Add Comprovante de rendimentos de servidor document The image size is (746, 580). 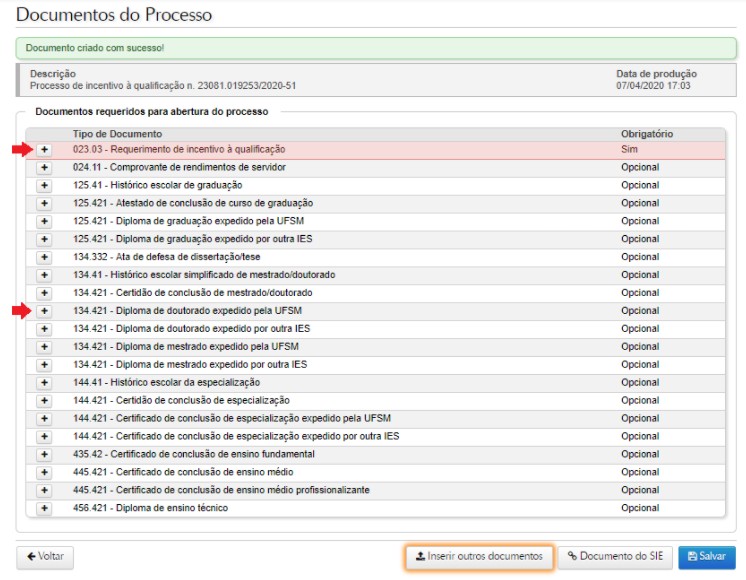(x=44, y=167)
